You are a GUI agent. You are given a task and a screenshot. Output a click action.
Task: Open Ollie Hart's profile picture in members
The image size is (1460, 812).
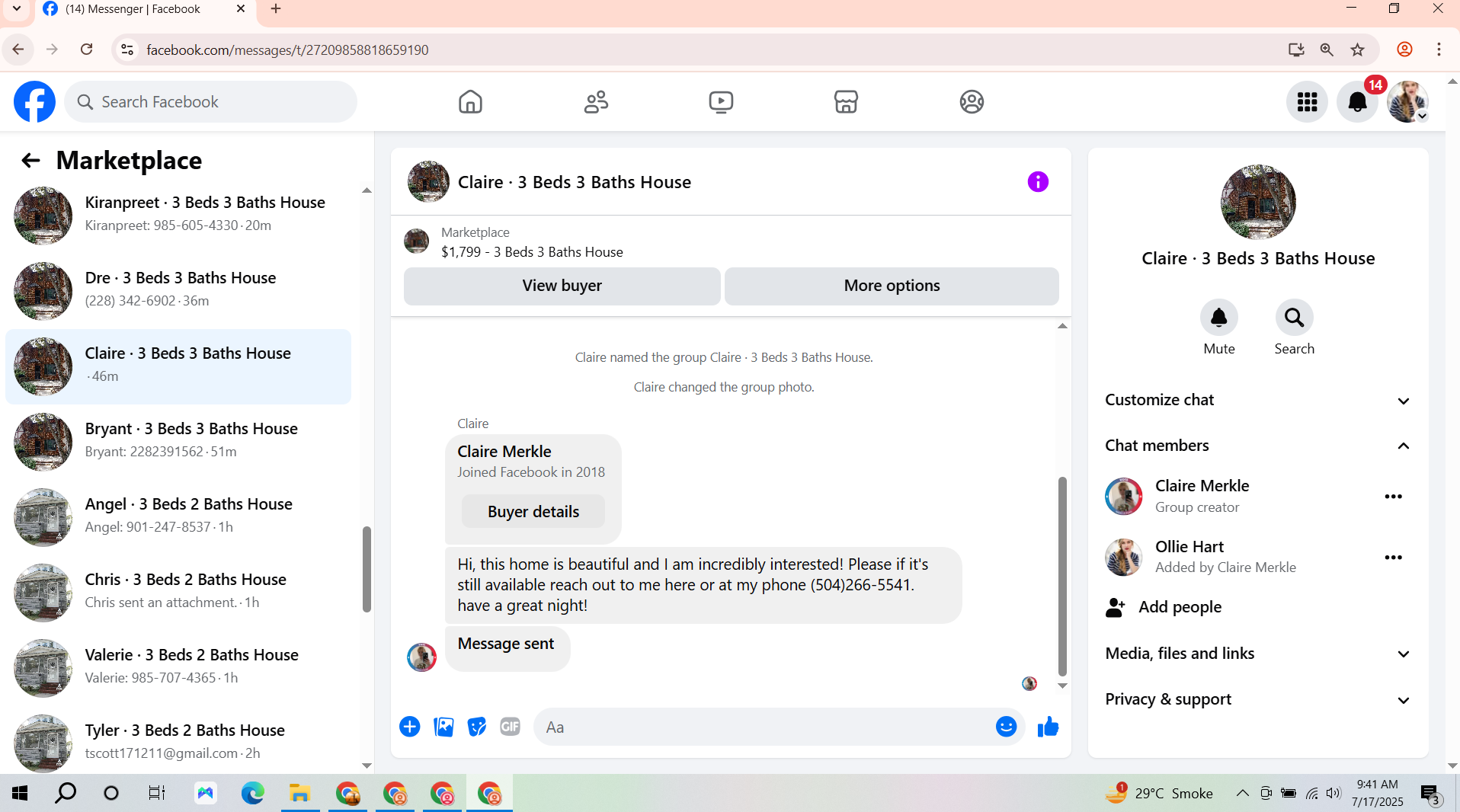click(x=1124, y=558)
